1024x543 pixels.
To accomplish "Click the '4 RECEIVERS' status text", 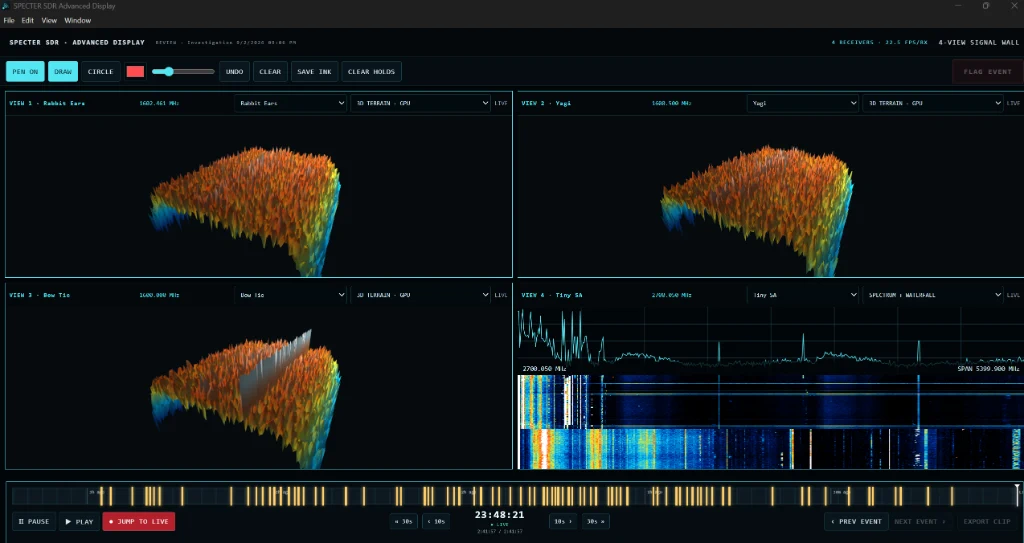I will 853,42.
